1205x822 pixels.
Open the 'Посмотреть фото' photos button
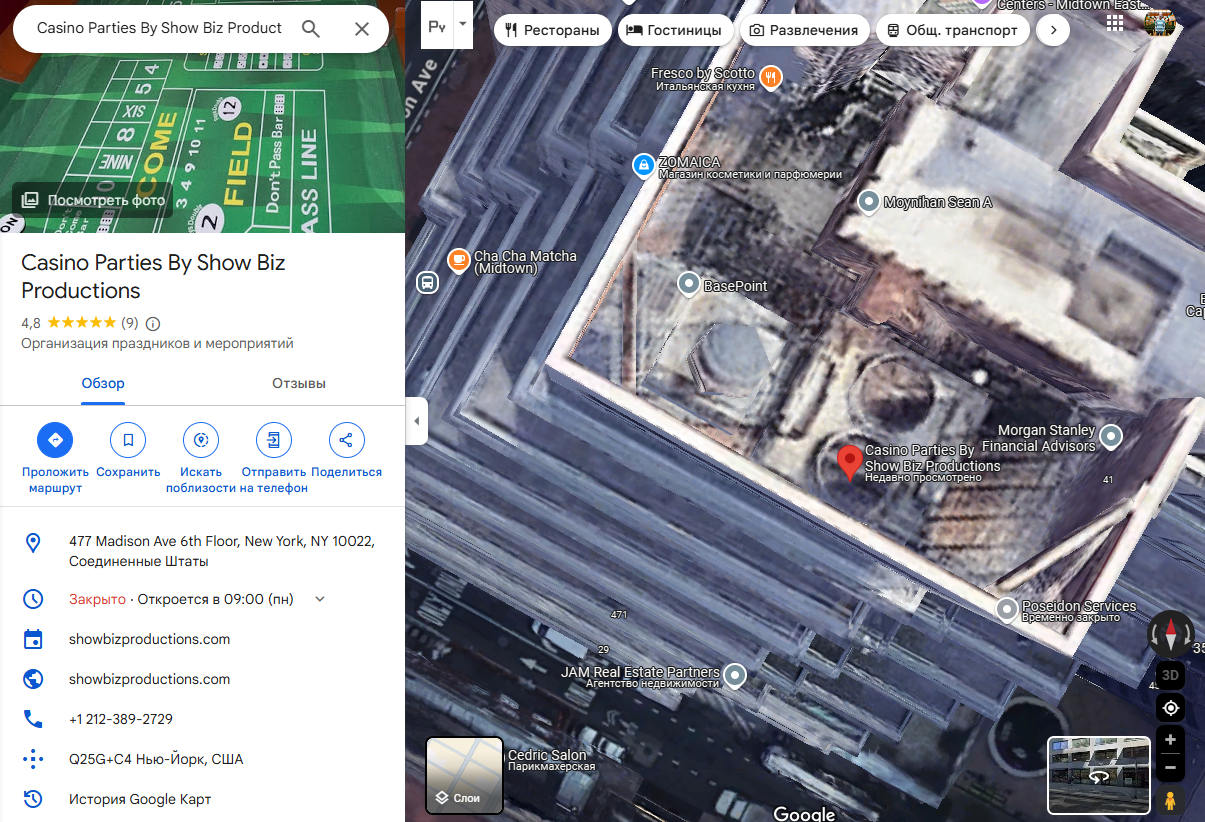tap(93, 199)
